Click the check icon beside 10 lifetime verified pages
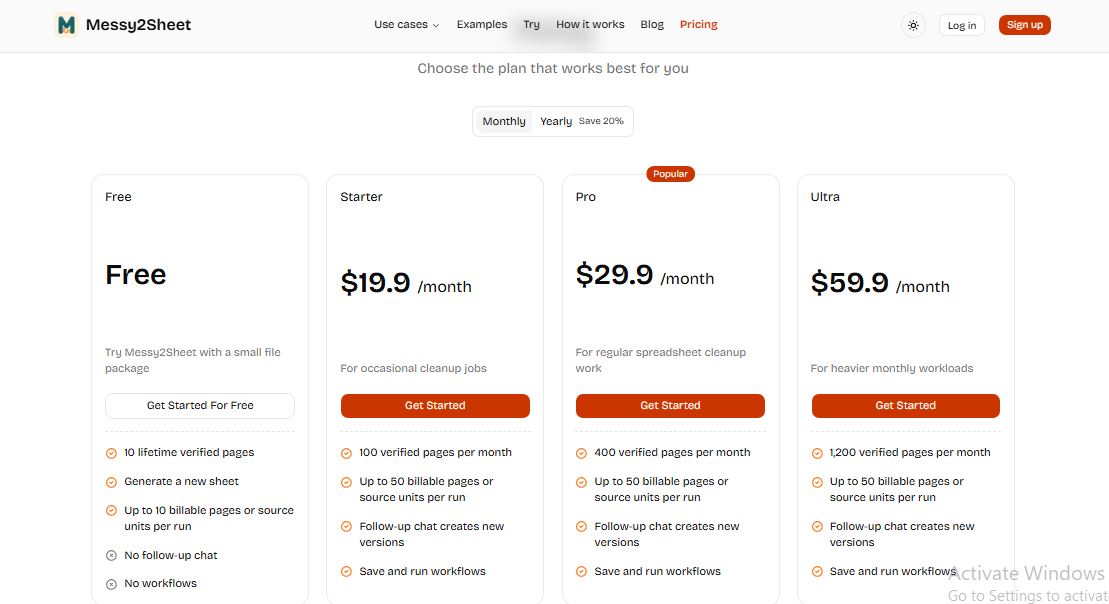Viewport: 1109px width, 604px height. 111,453
